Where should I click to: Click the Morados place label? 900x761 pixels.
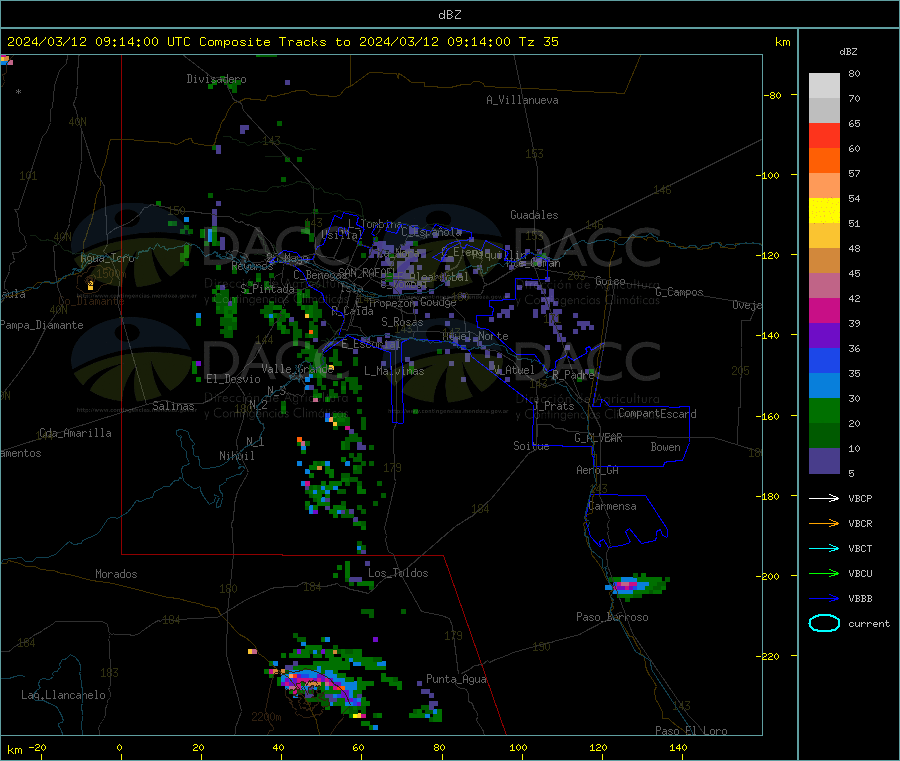[x=116, y=574]
